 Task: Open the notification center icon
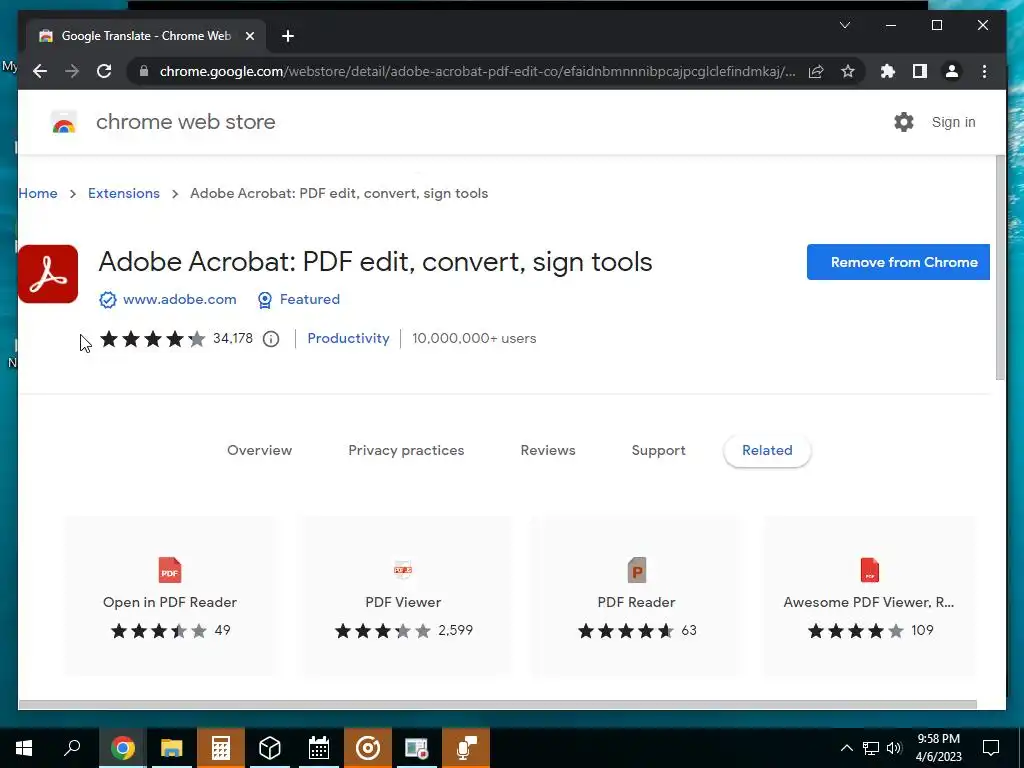[991, 748]
